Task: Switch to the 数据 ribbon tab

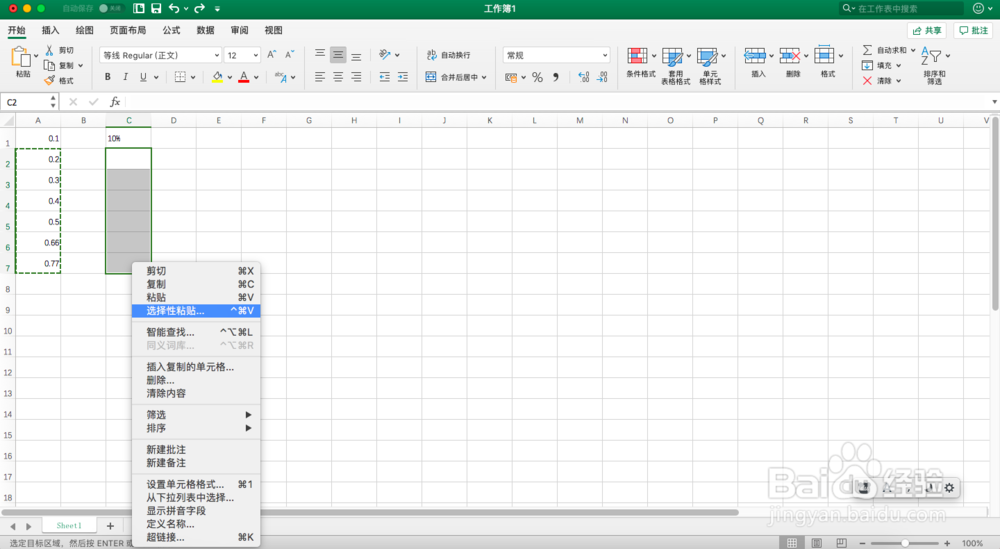Action: (205, 30)
